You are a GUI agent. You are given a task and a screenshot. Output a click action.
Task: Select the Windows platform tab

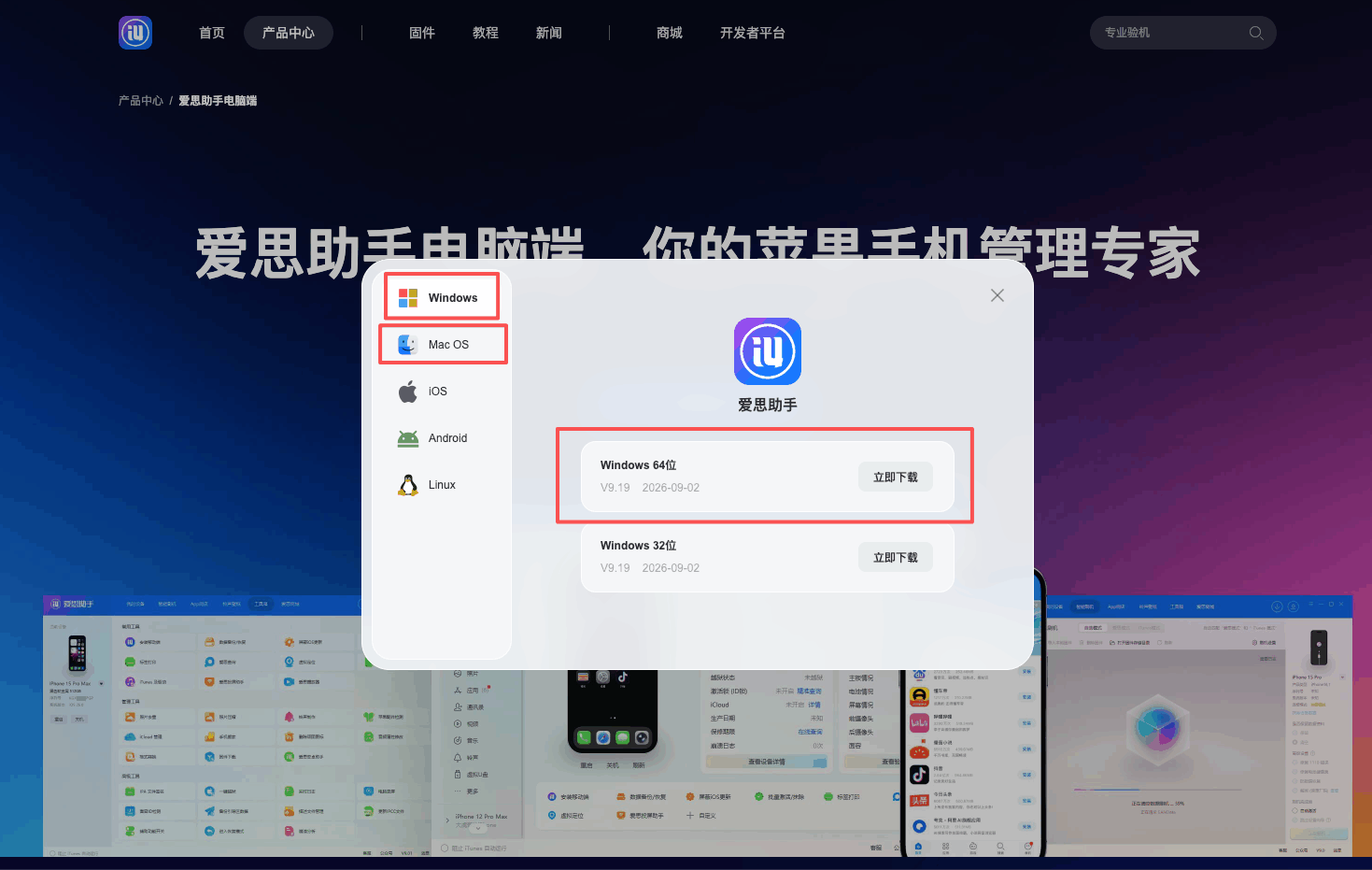(442, 297)
